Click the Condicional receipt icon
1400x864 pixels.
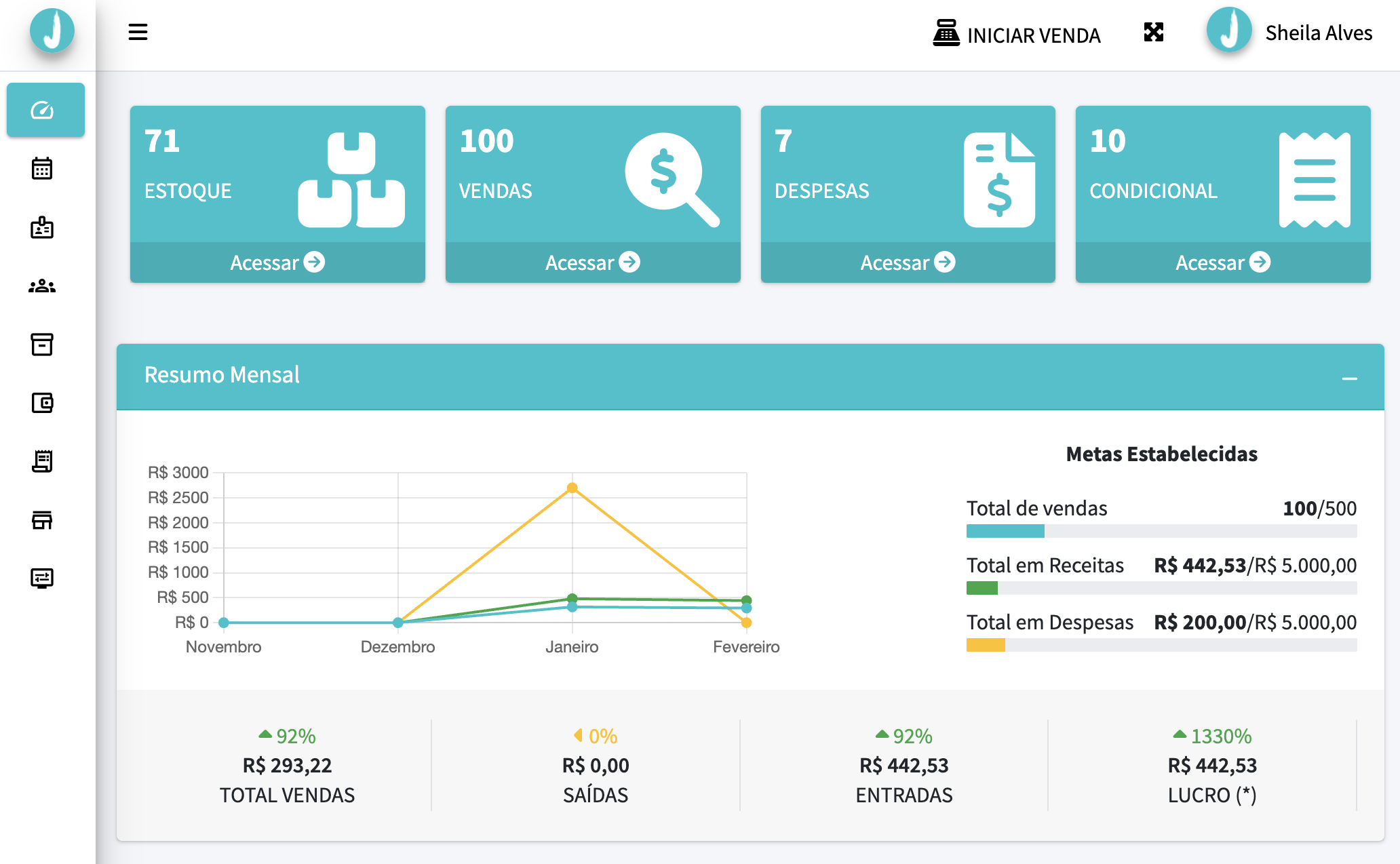(1315, 180)
